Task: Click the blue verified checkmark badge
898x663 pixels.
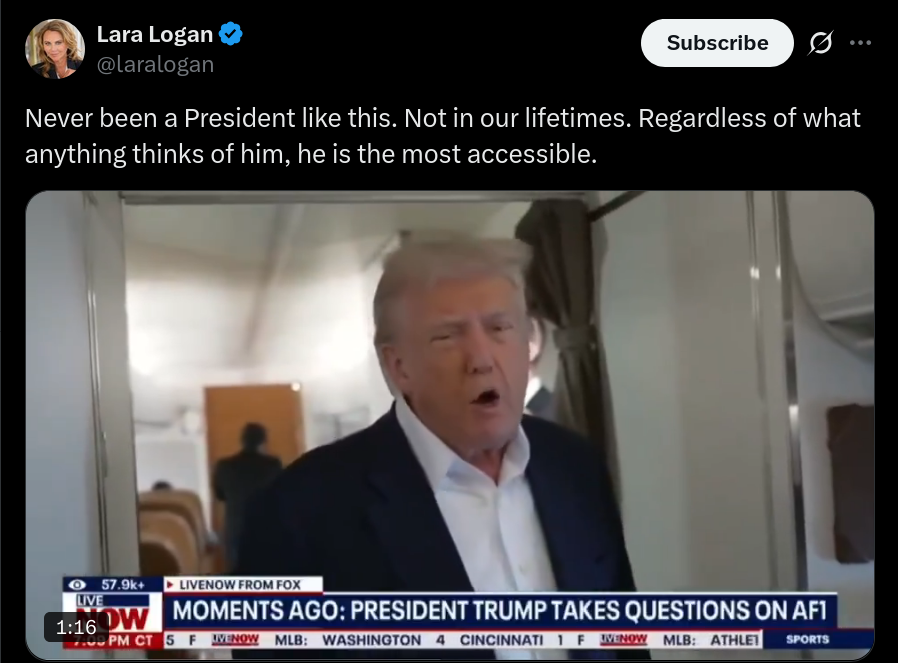Action: pos(231,34)
